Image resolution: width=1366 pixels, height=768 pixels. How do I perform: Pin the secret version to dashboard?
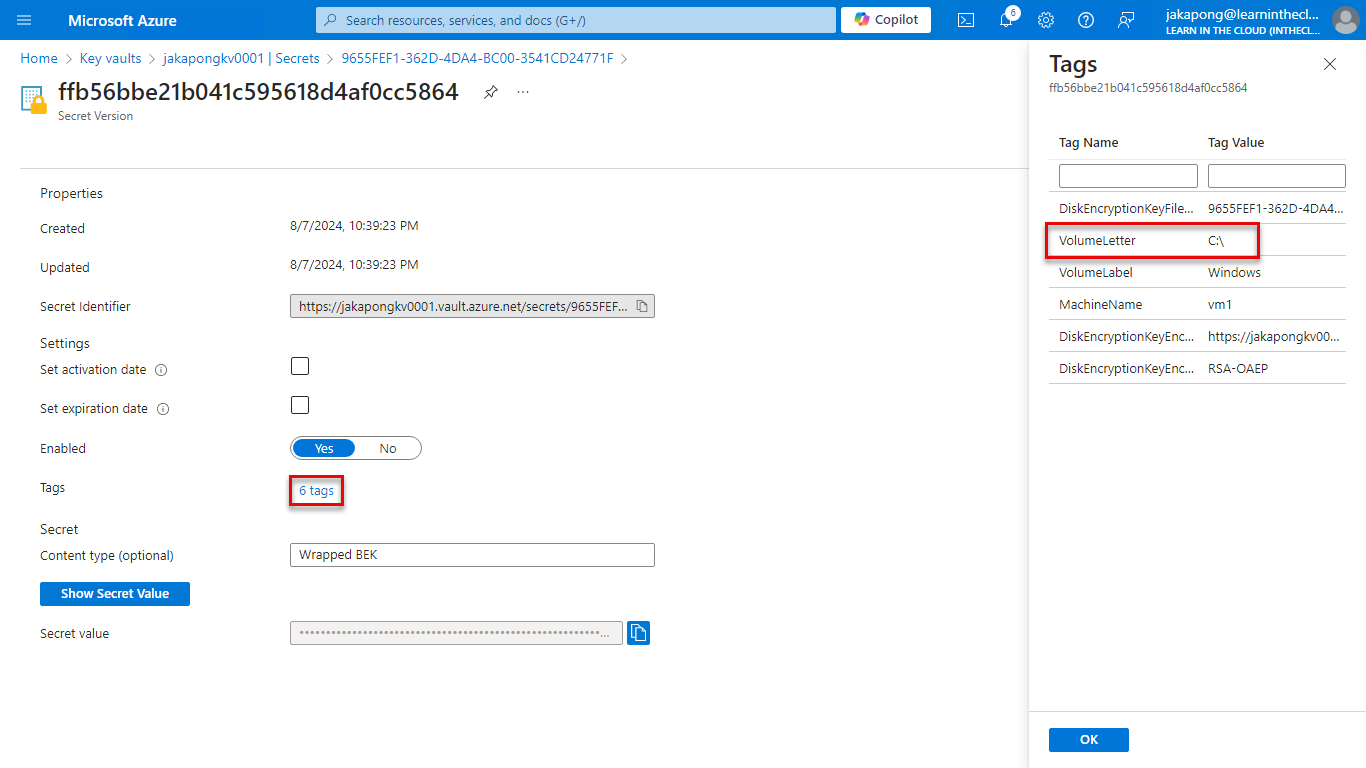click(490, 92)
